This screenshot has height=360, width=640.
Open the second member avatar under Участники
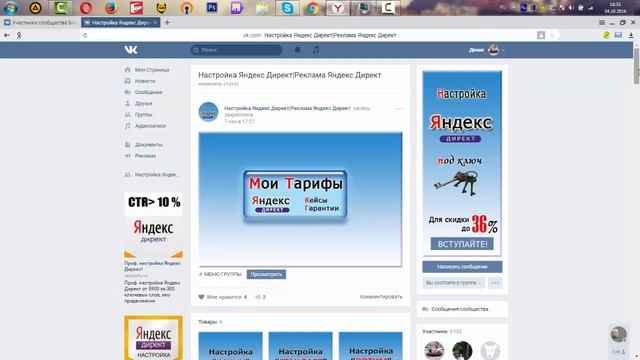[x=462, y=351]
